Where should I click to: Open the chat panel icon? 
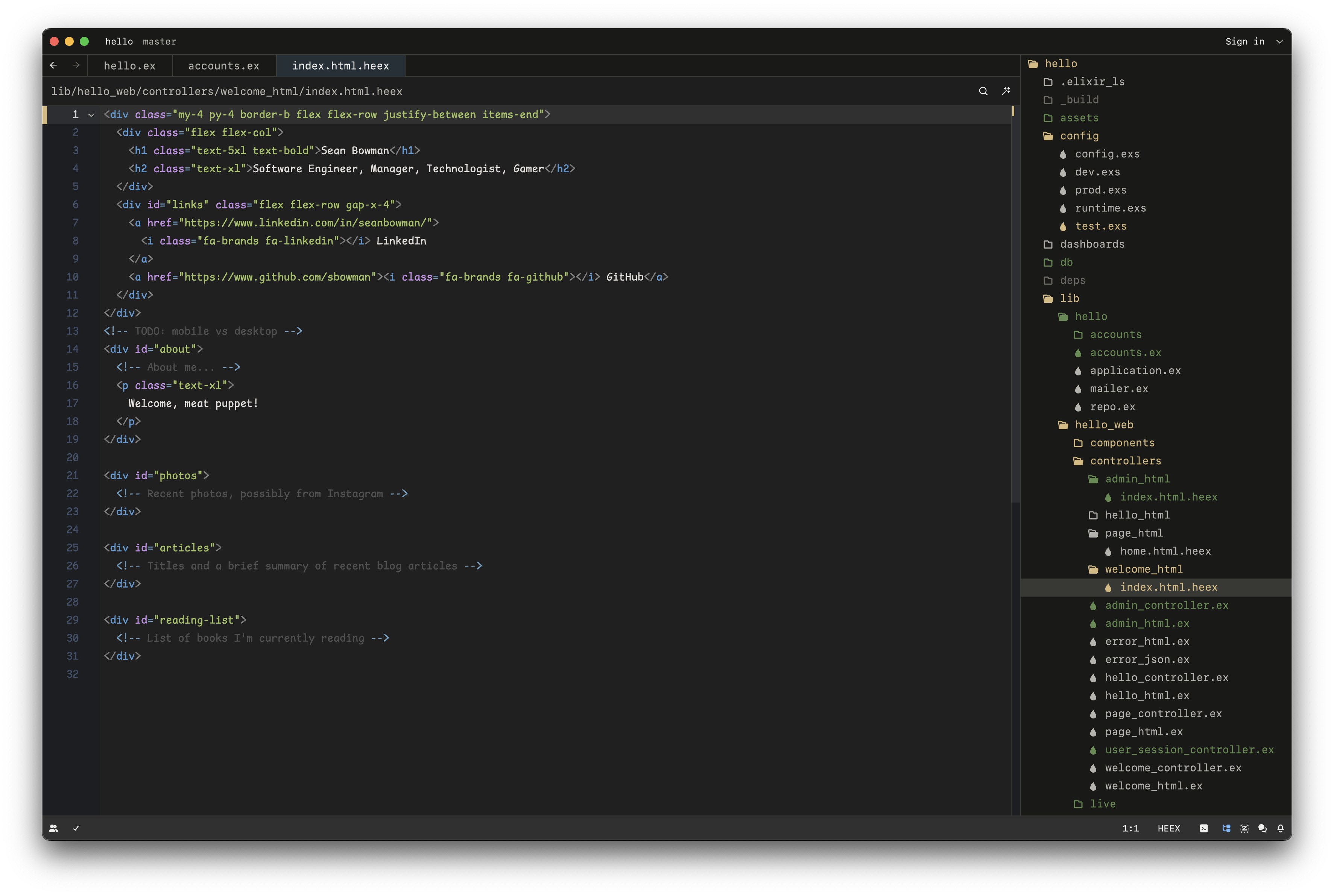[1263, 828]
